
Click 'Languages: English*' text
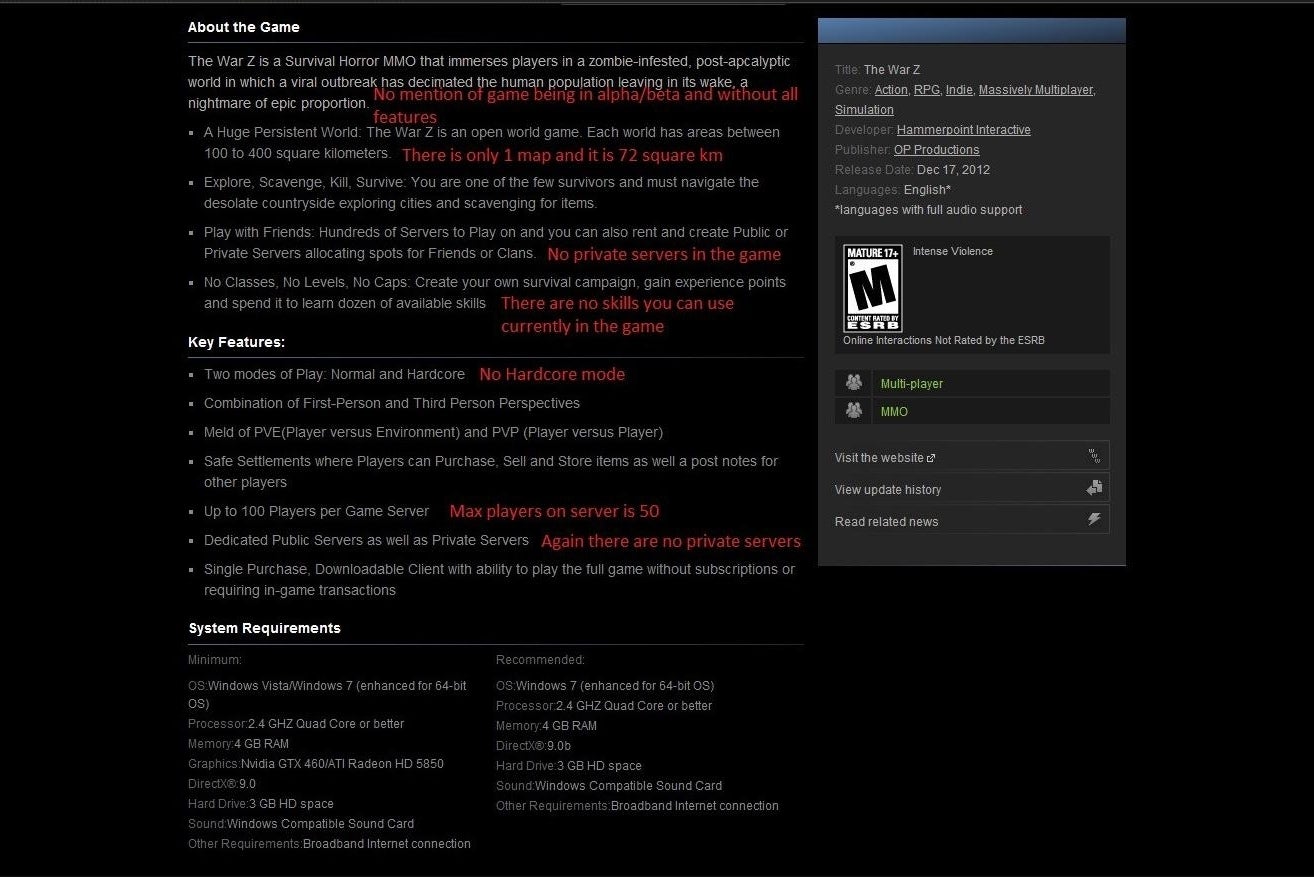pyautogui.click(x=893, y=190)
